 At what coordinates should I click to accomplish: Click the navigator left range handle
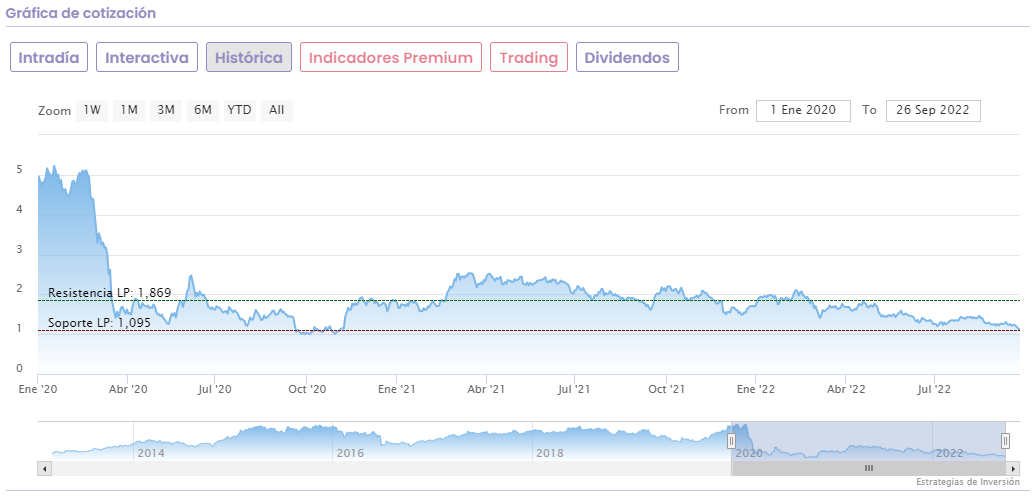[x=731, y=441]
